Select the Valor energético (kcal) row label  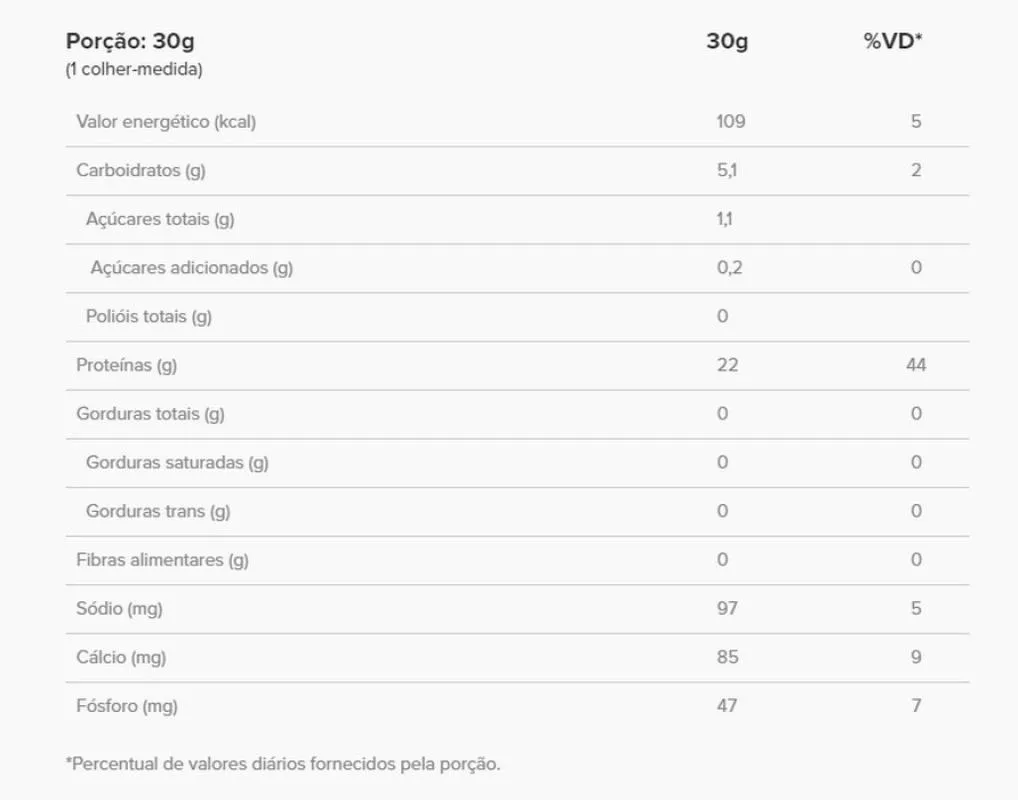(x=166, y=121)
